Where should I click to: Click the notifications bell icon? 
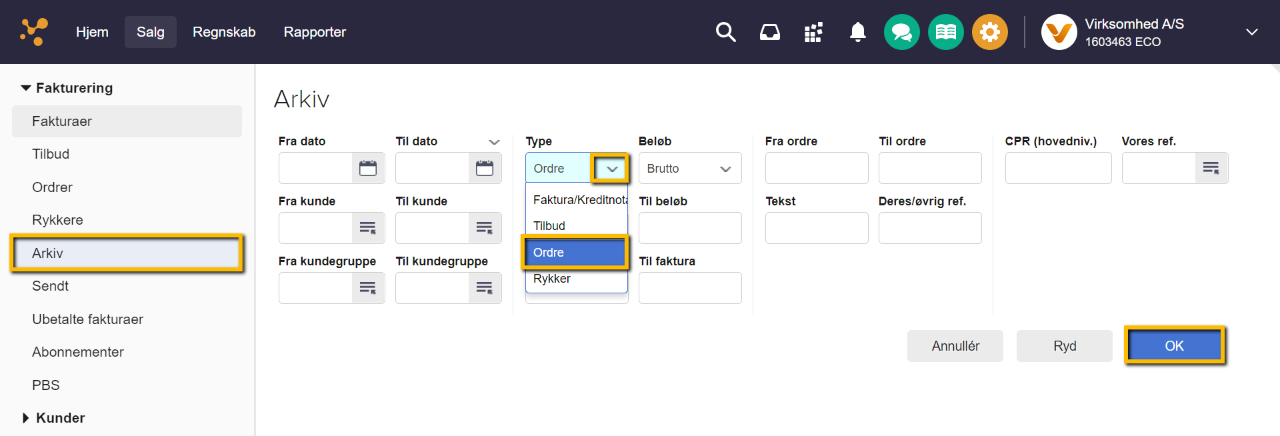(x=858, y=32)
